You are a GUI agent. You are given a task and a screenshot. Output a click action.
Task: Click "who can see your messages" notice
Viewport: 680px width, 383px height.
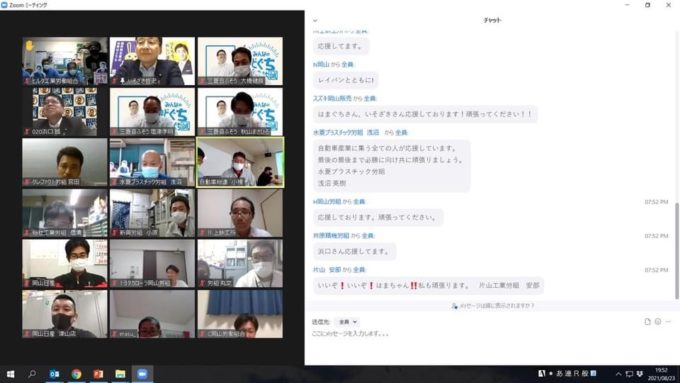pos(493,306)
